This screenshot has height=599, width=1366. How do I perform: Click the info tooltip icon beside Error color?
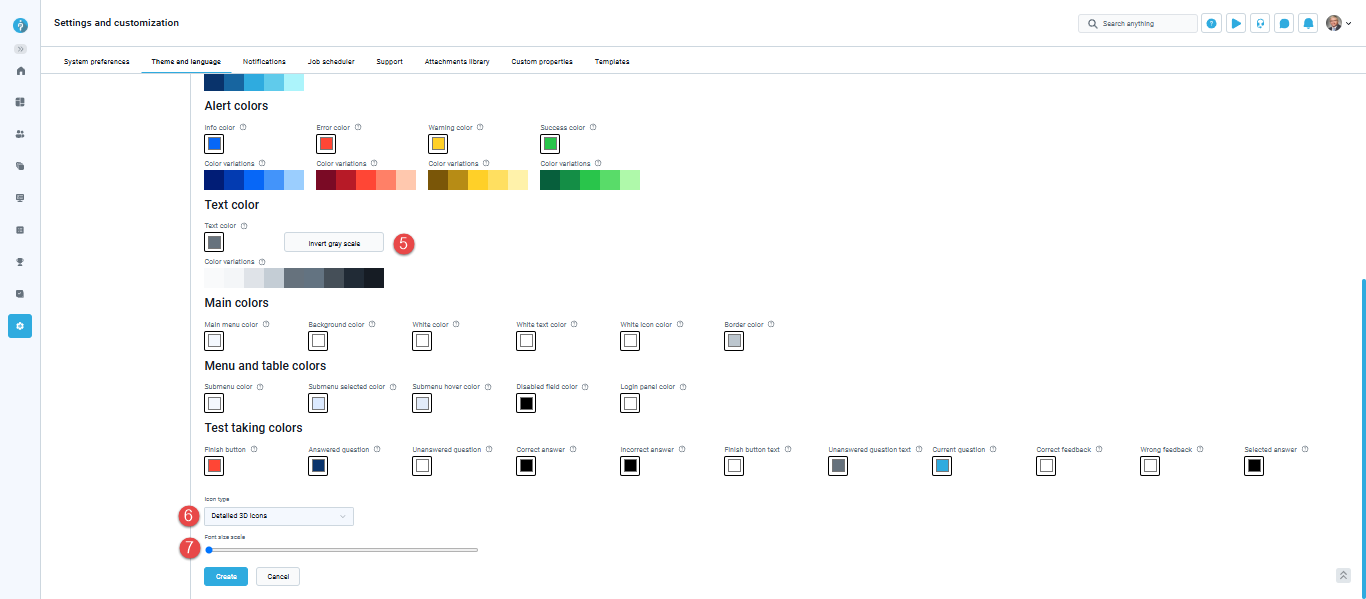coord(358,128)
